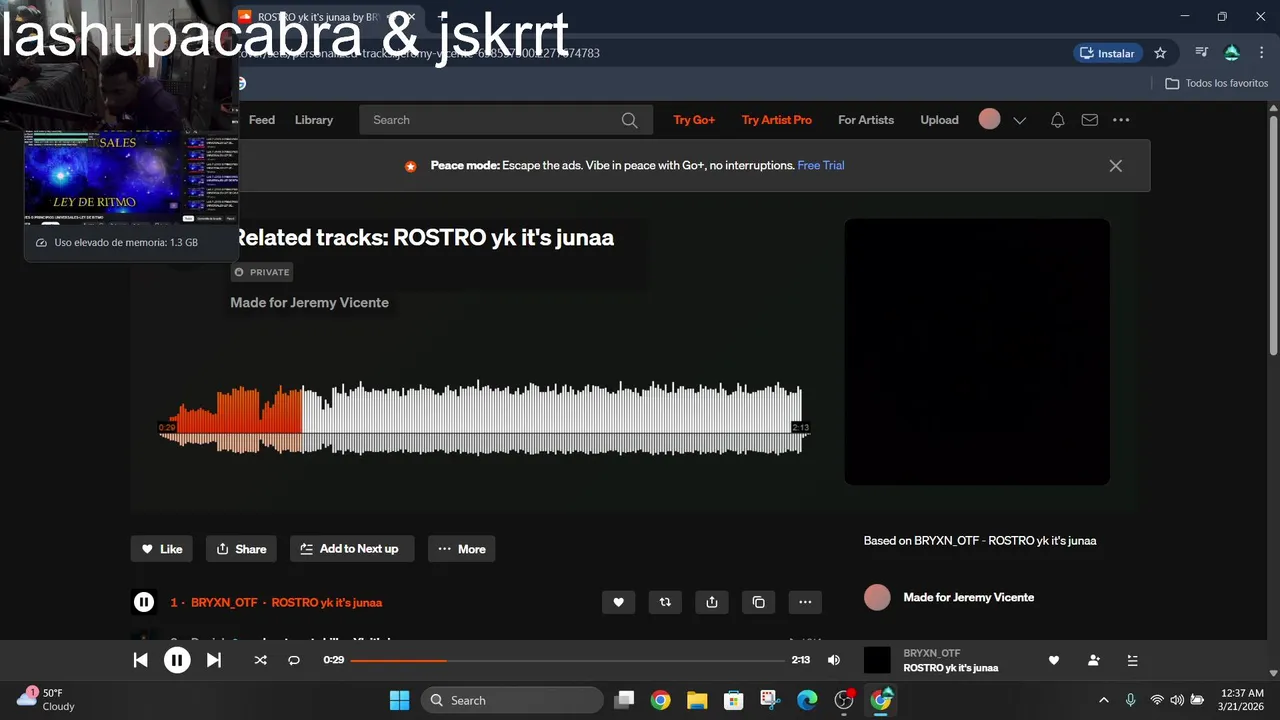1280x720 pixels.
Task: Open header three-dots settings menu
Action: click(1121, 120)
